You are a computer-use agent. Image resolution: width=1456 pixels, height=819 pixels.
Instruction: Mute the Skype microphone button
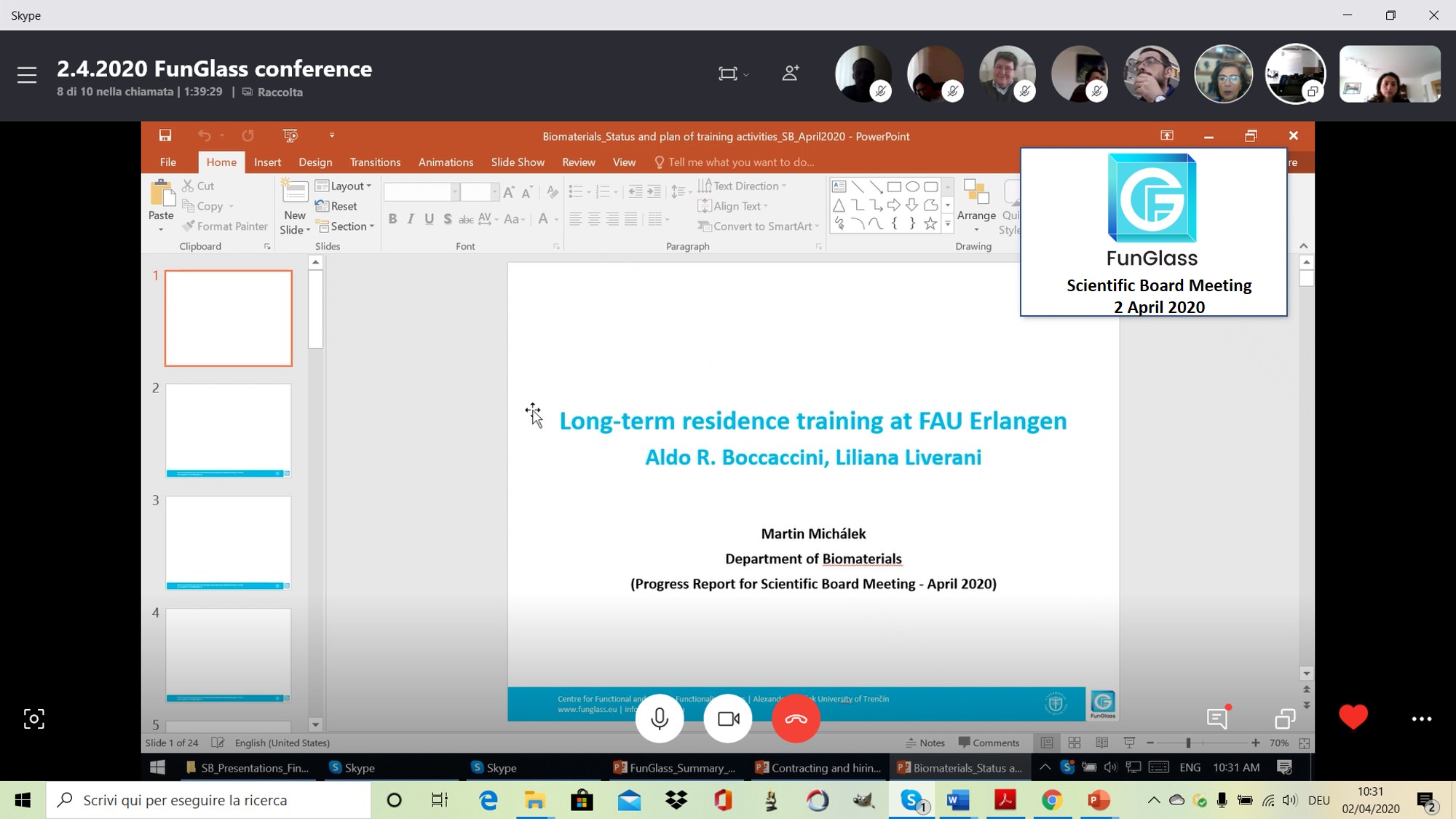[659, 719]
